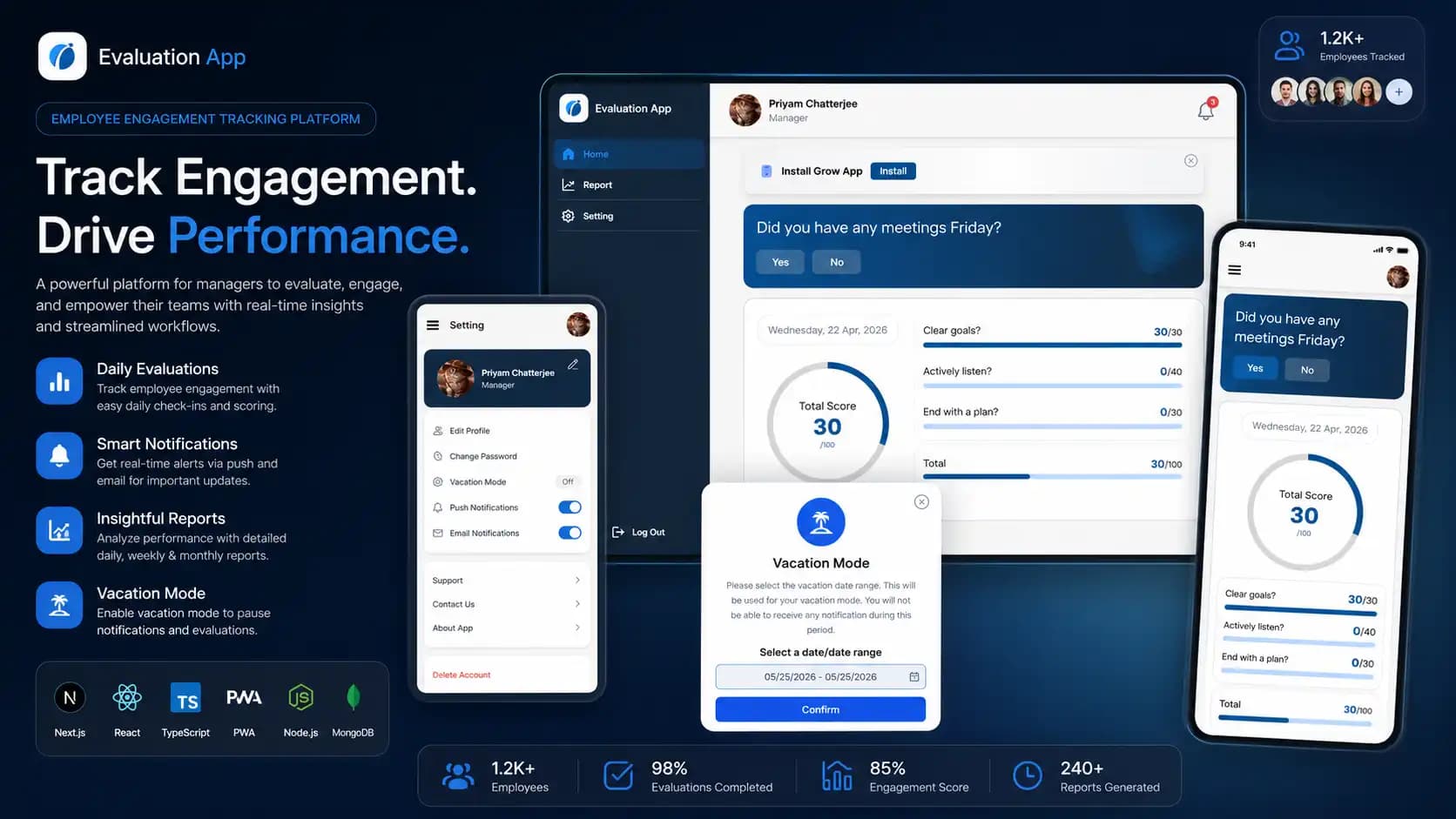Screen dimensions: 1456x819
Task: Tap No on the phone mockup question
Action: pyautogui.click(x=1307, y=370)
